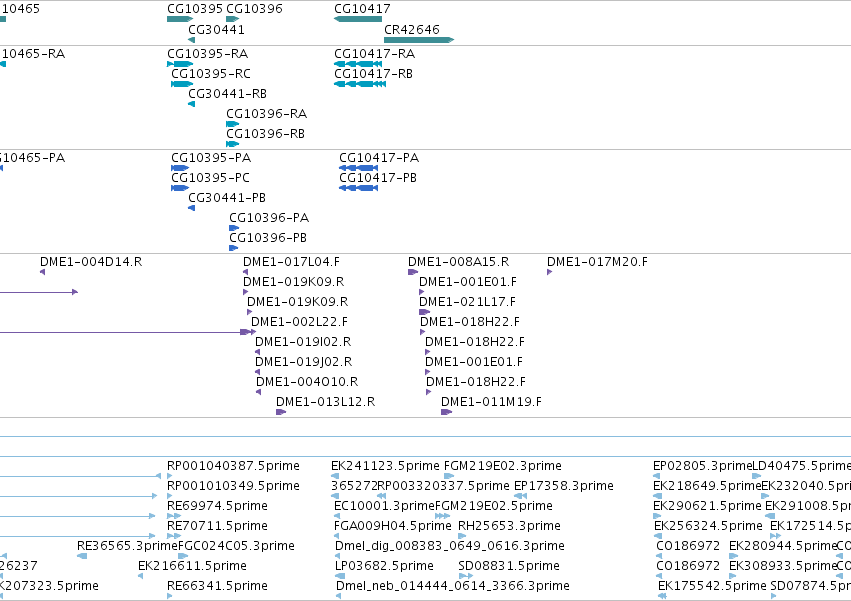Click transcript CG30441-RB label
This screenshot has height=601, width=851.
point(227,94)
